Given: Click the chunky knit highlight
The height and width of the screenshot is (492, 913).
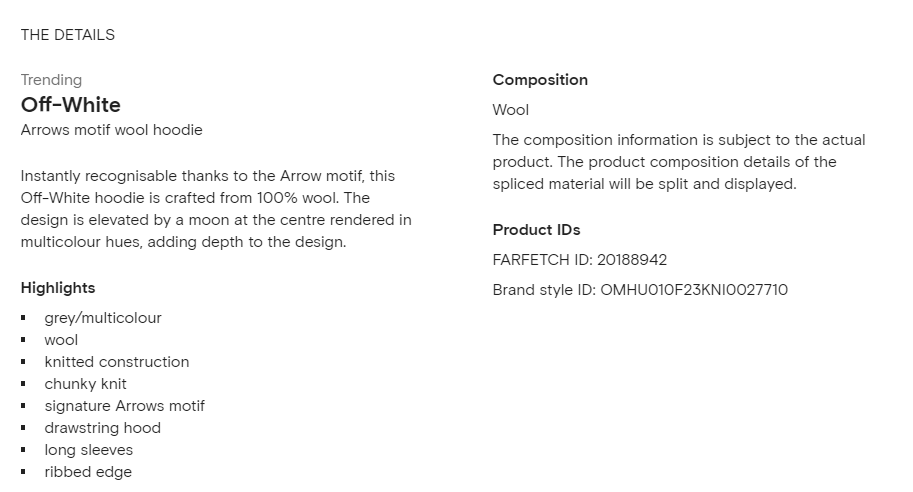Looking at the screenshot, I should pyautogui.click(x=85, y=384).
